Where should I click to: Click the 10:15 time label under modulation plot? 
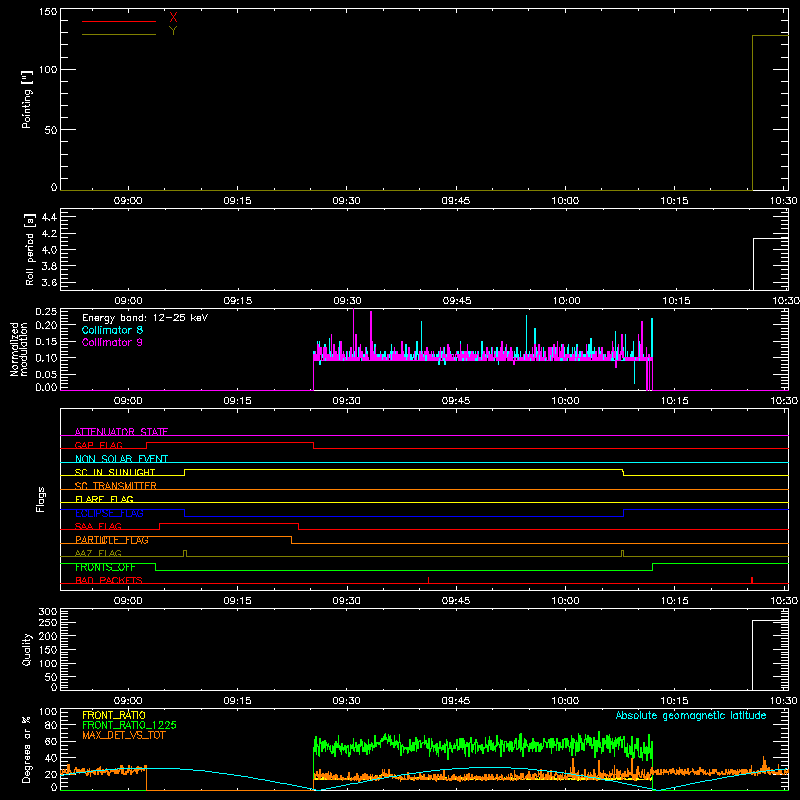(674, 401)
